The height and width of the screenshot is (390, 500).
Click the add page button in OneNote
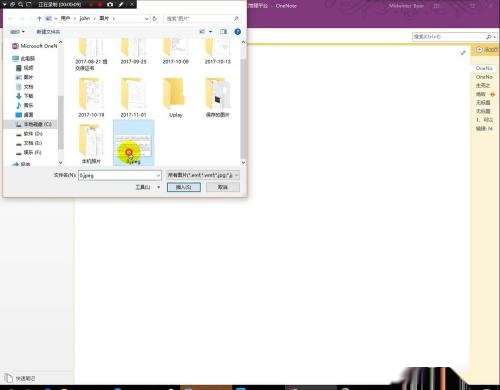pyautogui.click(x=486, y=50)
